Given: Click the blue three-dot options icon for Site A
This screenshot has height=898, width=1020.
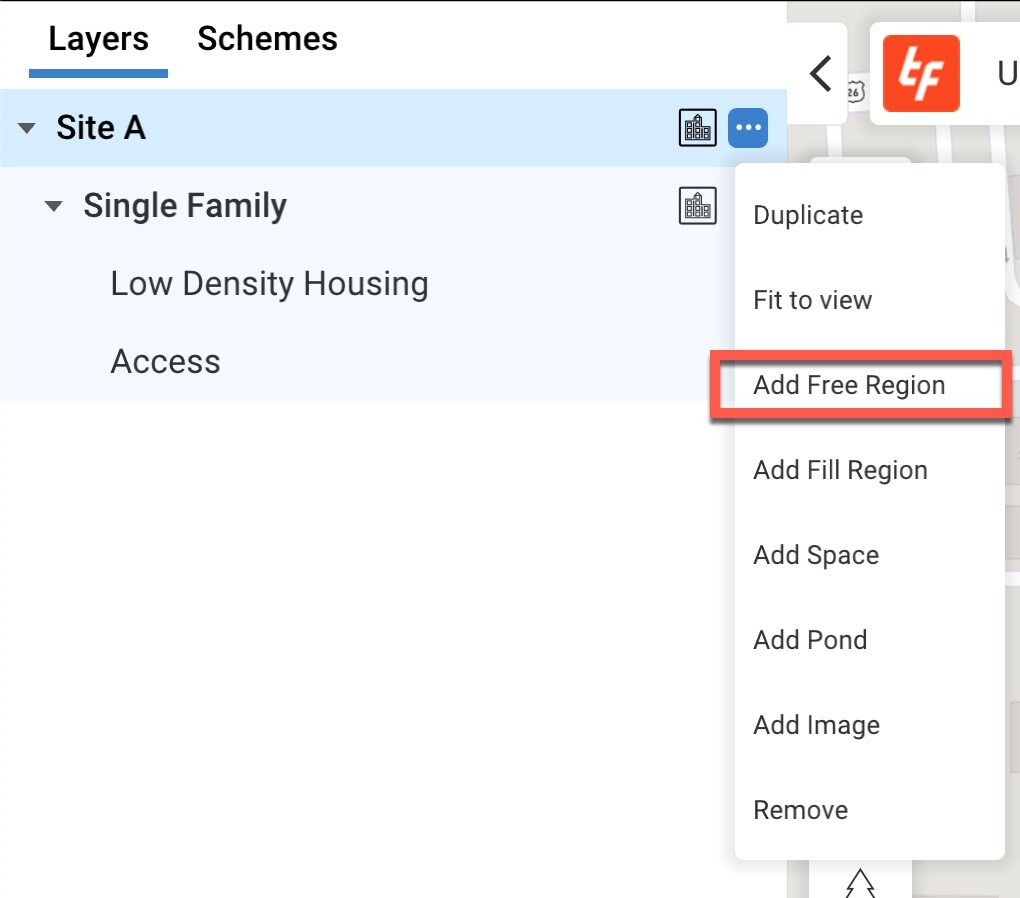Looking at the screenshot, I should 748,127.
